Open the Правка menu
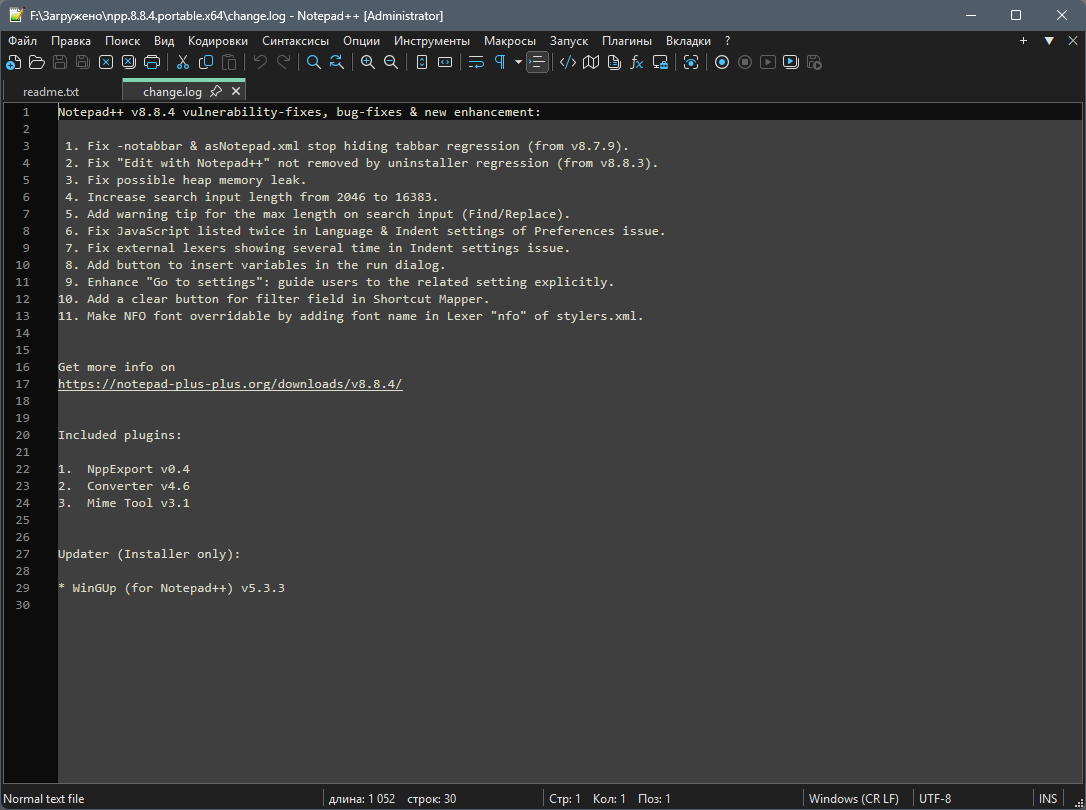Image resolution: width=1086 pixels, height=810 pixels. tap(71, 41)
